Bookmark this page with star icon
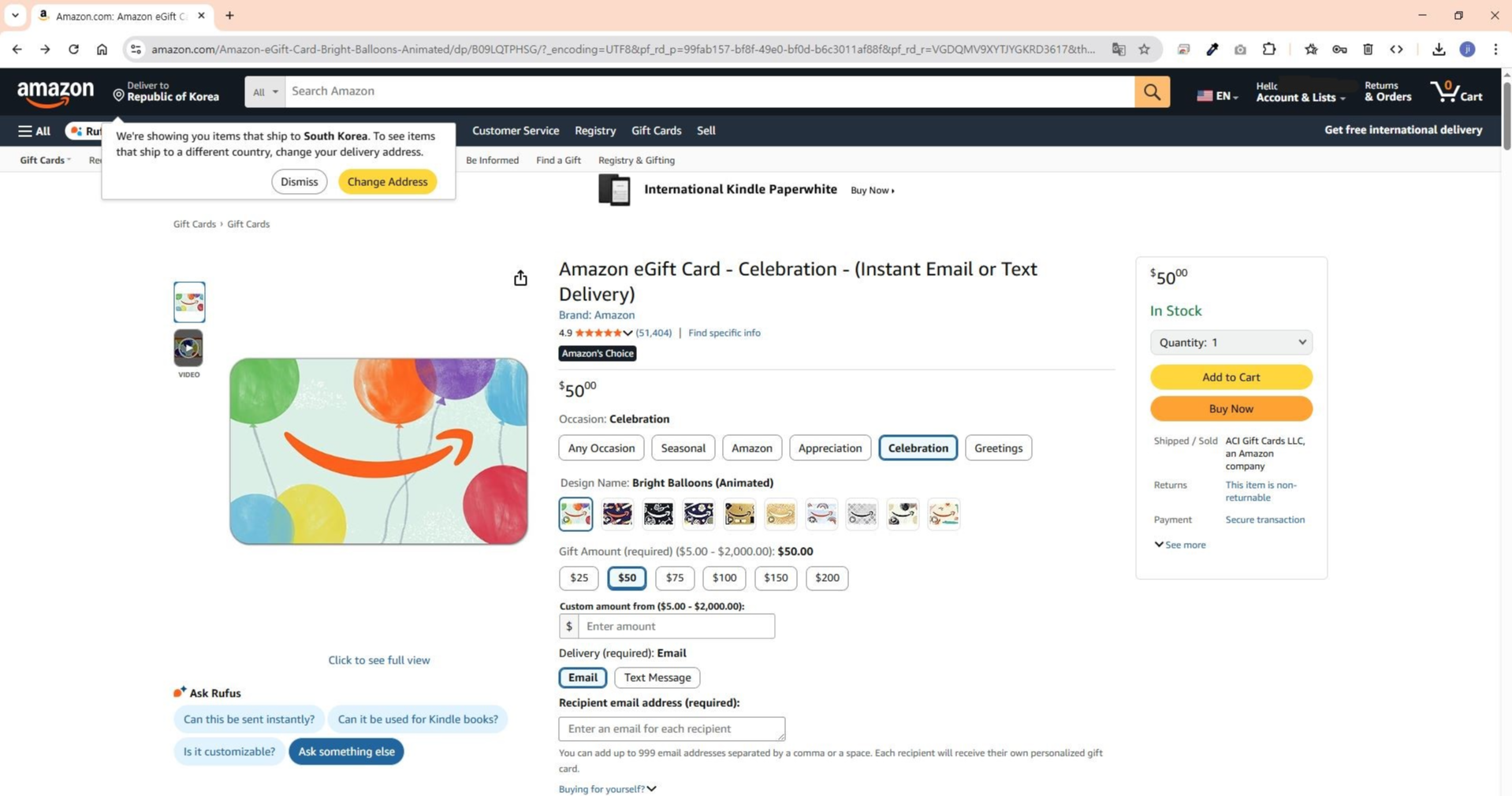Image resolution: width=1512 pixels, height=796 pixels. pos(1144,49)
